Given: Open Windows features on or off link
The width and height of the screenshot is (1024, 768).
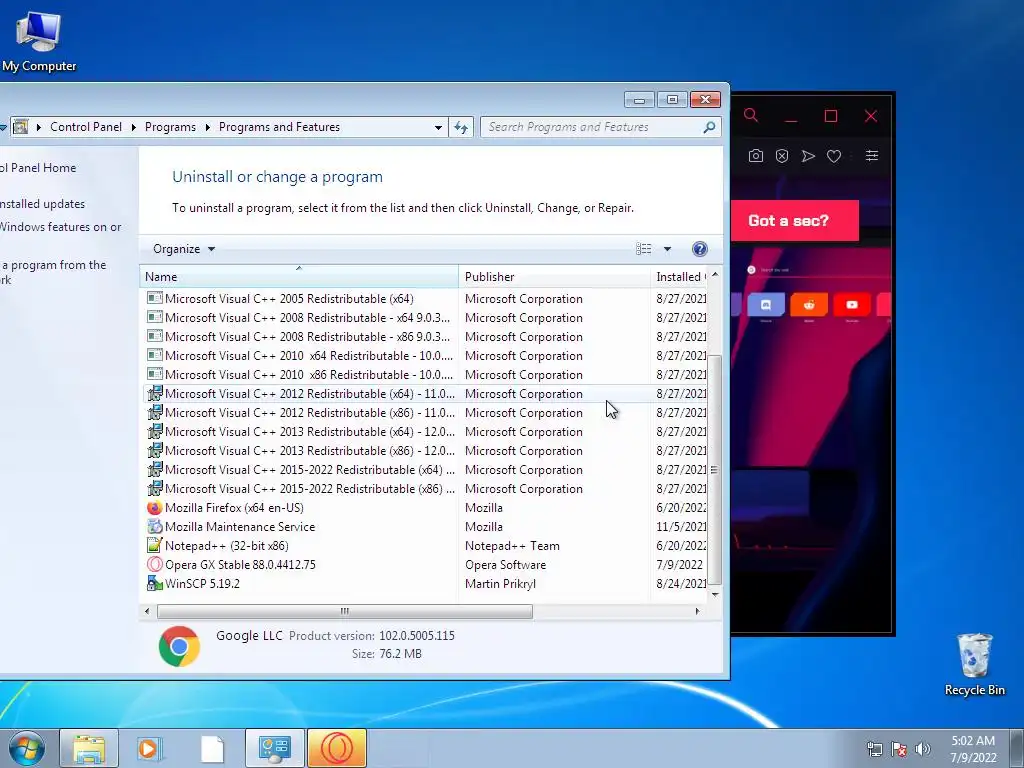Looking at the screenshot, I should (x=61, y=227).
